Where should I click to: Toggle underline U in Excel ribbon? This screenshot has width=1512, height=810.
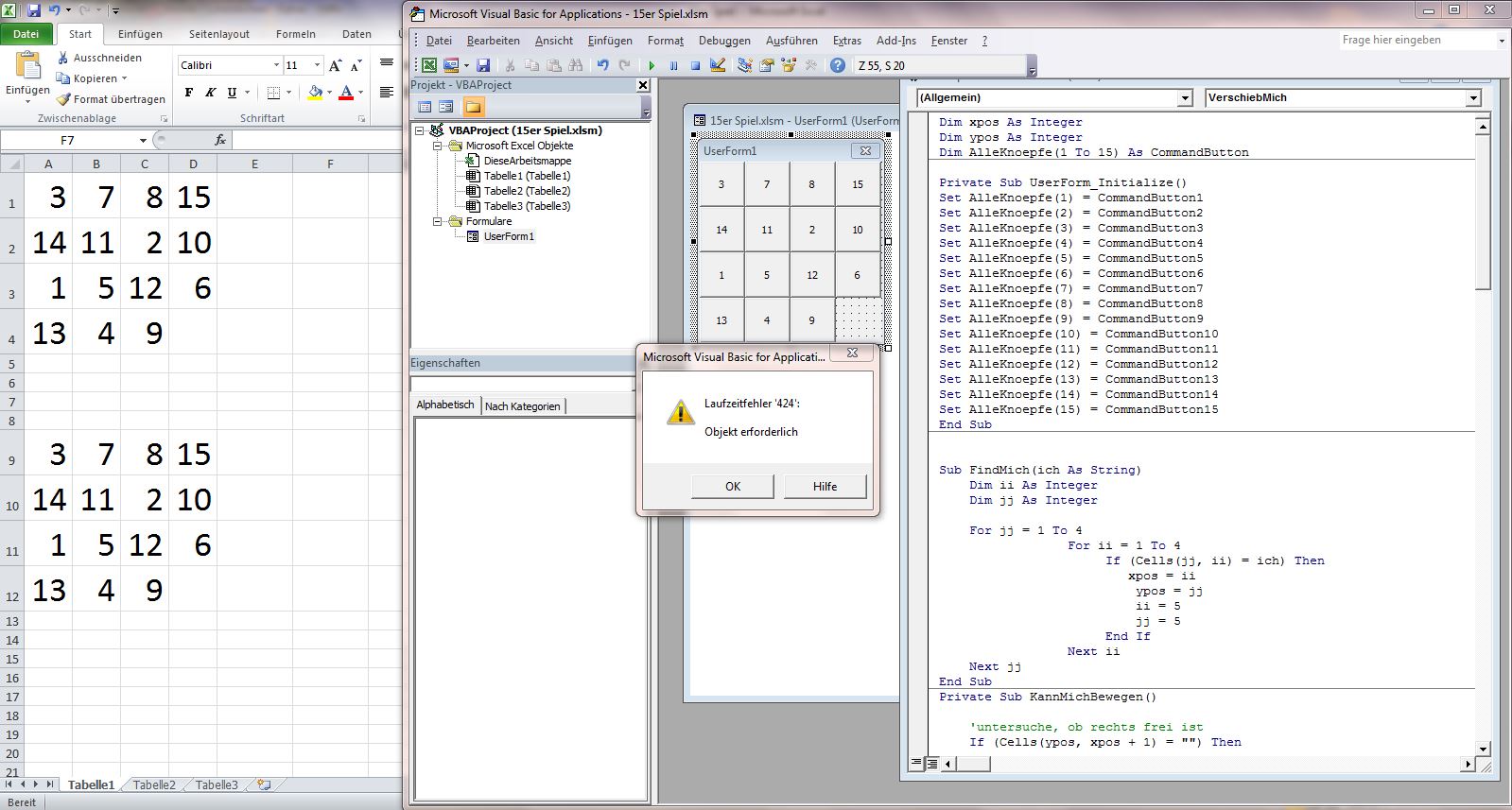click(x=232, y=93)
